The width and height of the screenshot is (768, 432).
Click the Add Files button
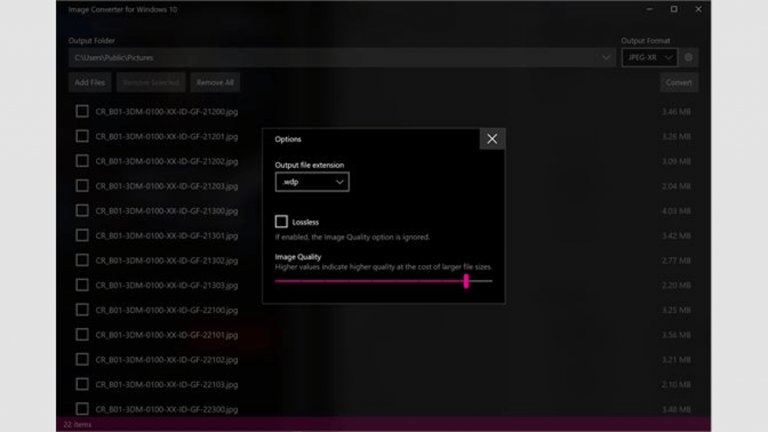point(90,82)
